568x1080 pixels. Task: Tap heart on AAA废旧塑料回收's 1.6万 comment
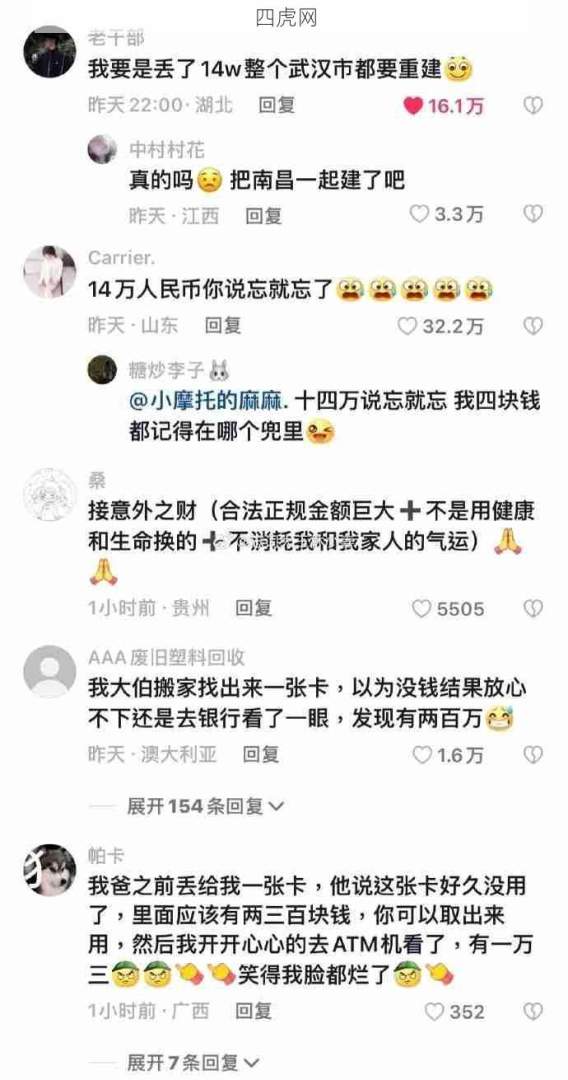(x=421, y=755)
